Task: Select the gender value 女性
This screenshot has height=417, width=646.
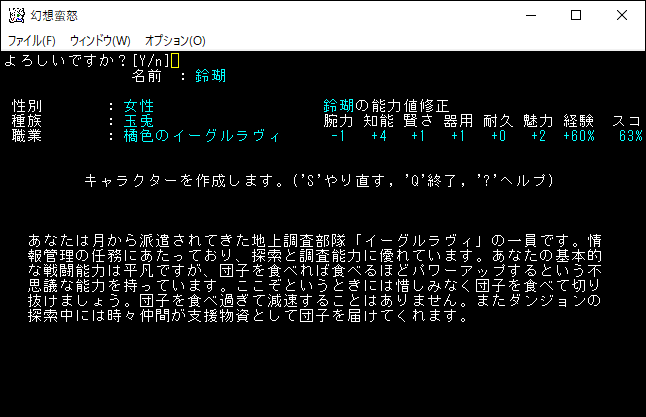Action: click(x=139, y=106)
